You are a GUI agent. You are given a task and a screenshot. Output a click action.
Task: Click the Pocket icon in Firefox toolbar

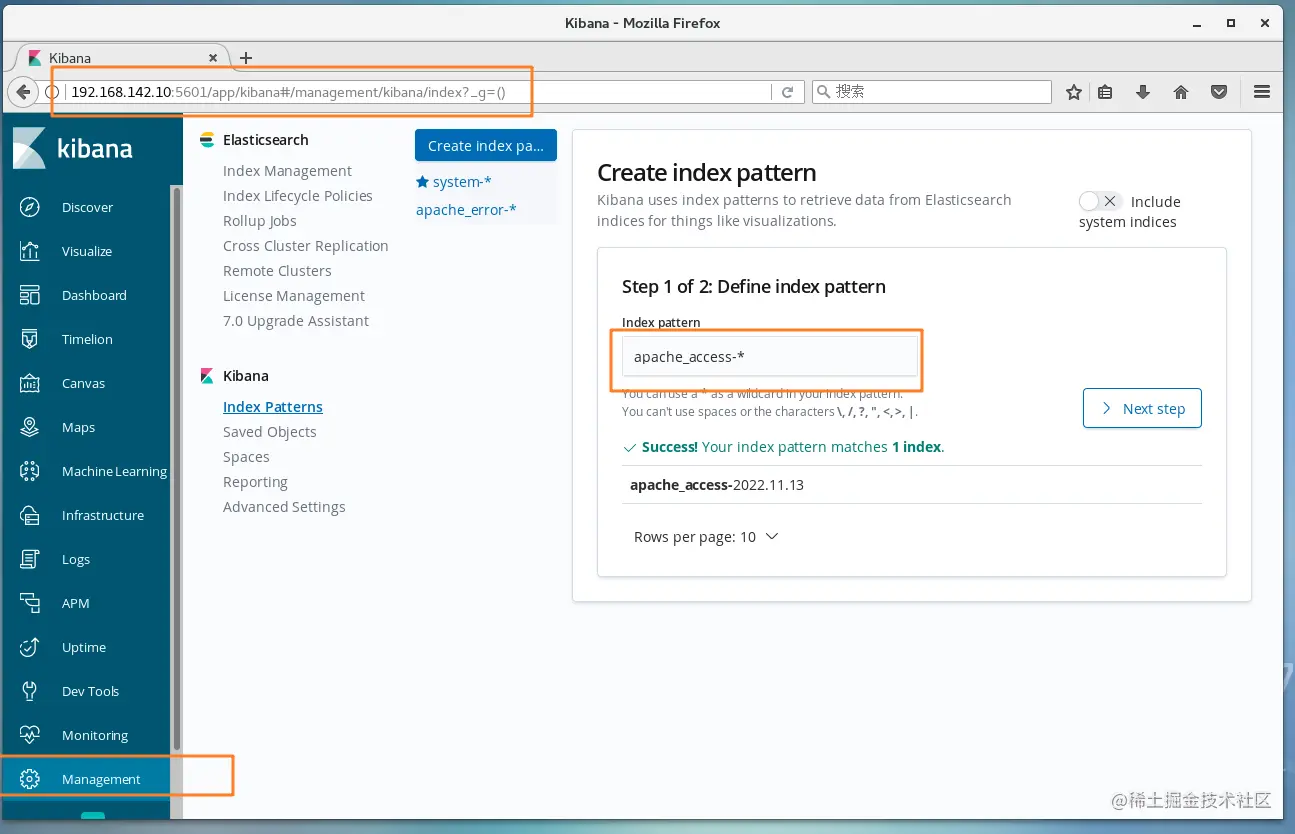tap(1219, 92)
